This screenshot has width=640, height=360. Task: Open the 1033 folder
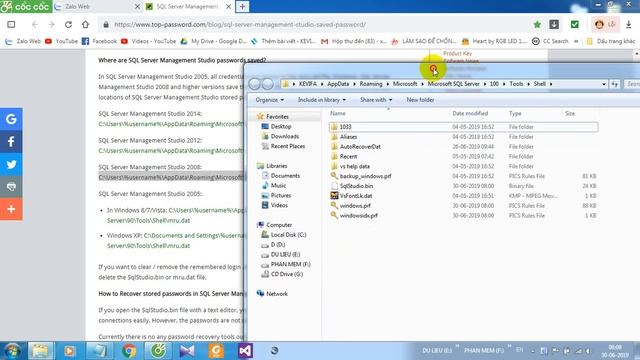345,127
